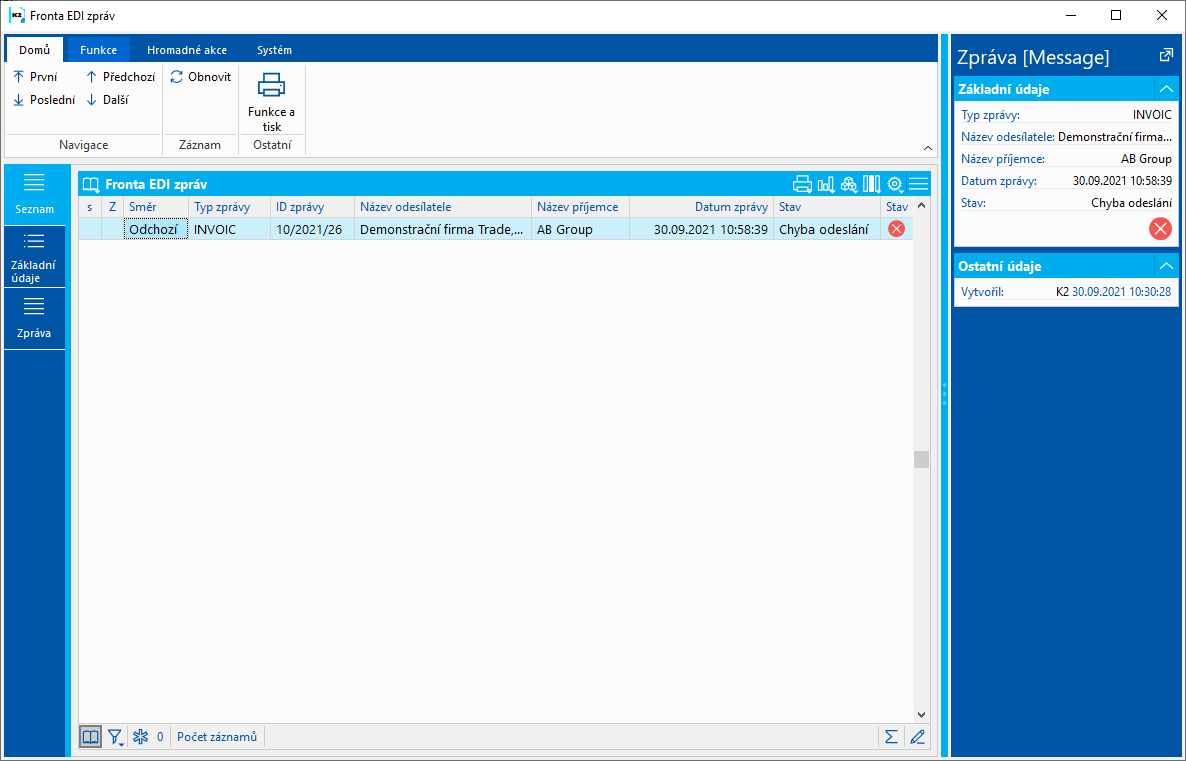Pop out the Zpráva [Message] panel
Viewport: 1186px width, 761px height.
[x=1166, y=55]
